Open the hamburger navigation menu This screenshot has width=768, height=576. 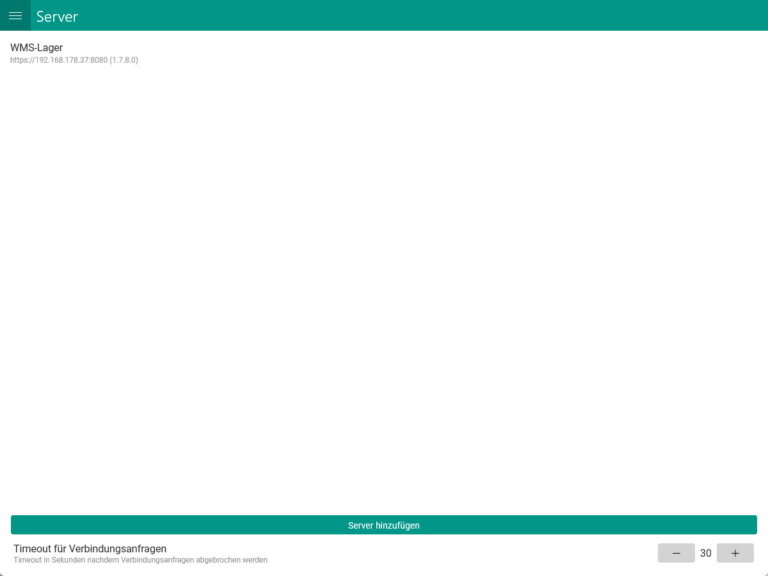click(x=15, y=16)
